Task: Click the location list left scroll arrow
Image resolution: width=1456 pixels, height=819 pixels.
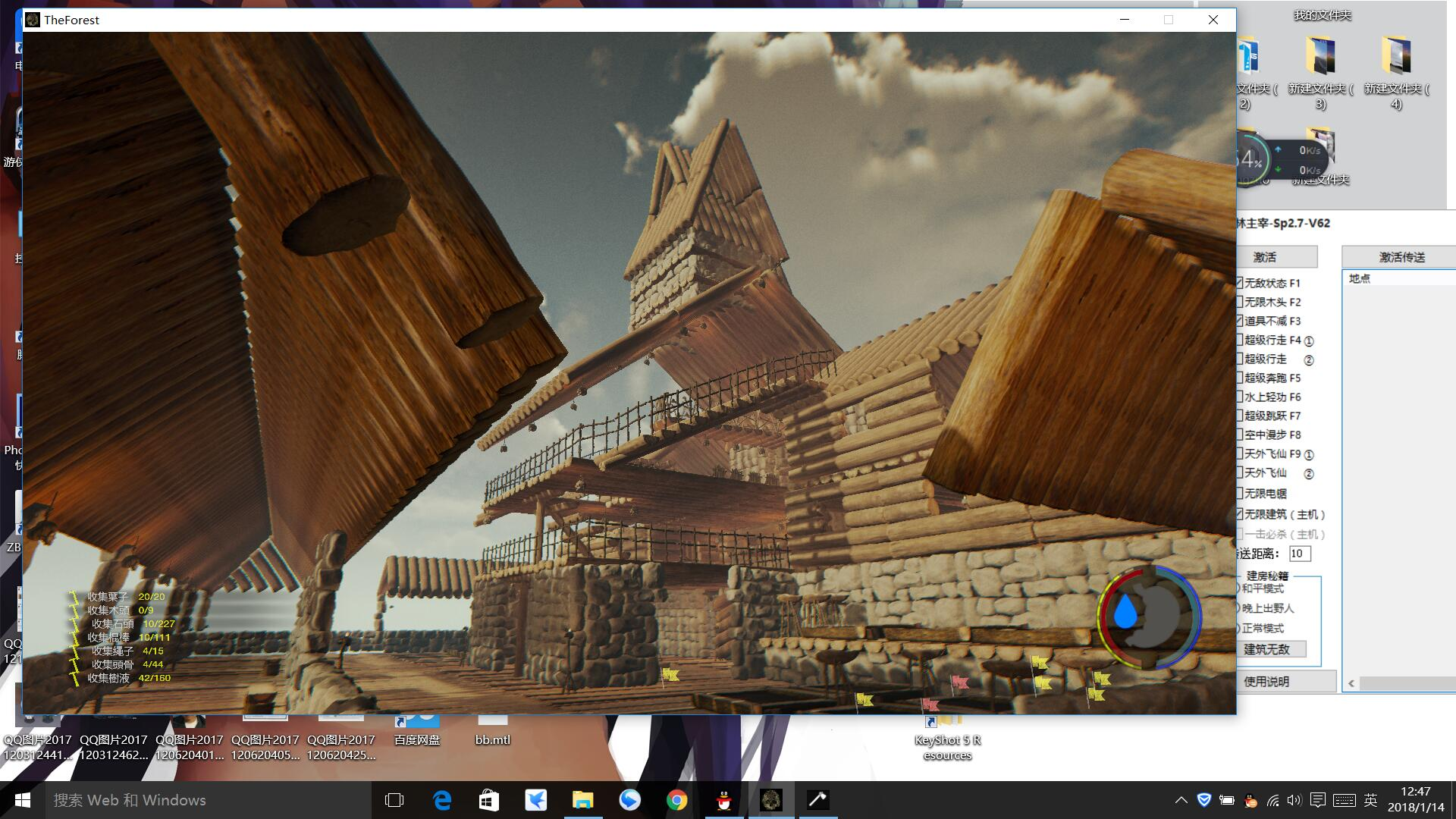Action: click(1351, 683)
